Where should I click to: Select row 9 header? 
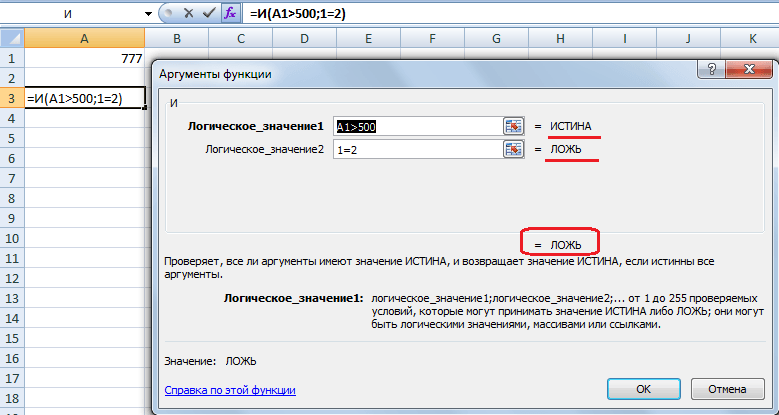coord(12,218)
